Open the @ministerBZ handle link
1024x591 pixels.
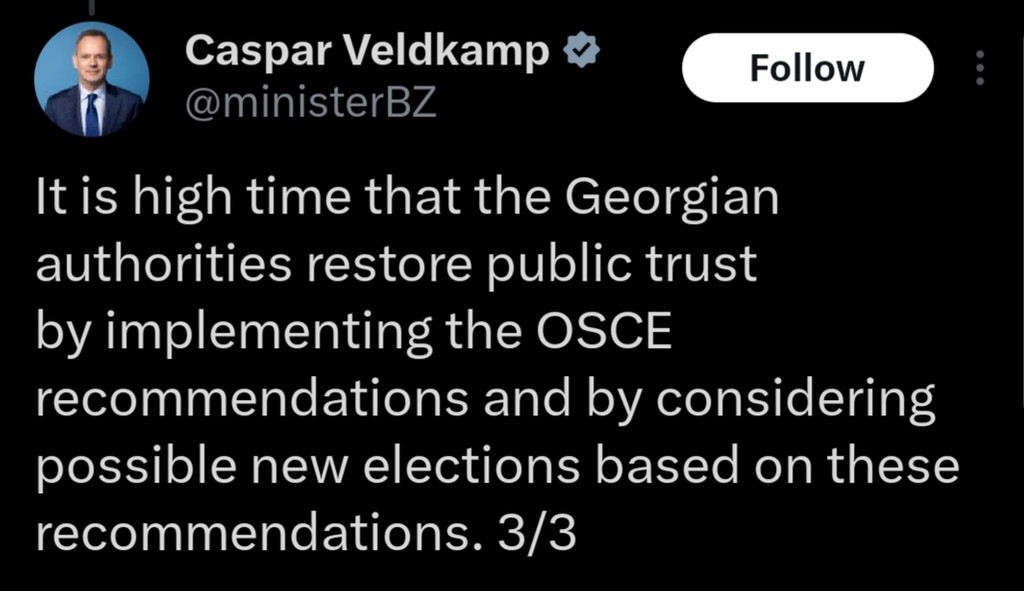tap(311, 102)
